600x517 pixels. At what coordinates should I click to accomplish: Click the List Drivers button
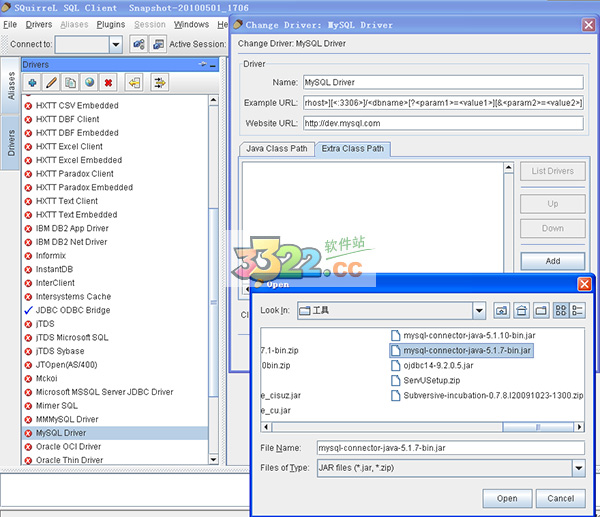pos(553,171)
